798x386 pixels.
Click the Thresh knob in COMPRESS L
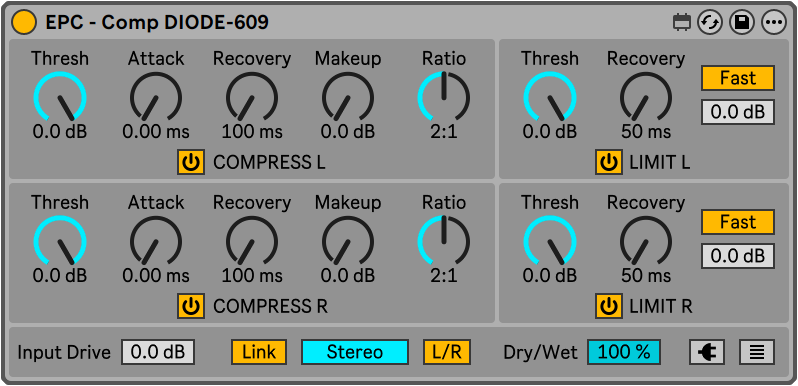click(60, 97)
